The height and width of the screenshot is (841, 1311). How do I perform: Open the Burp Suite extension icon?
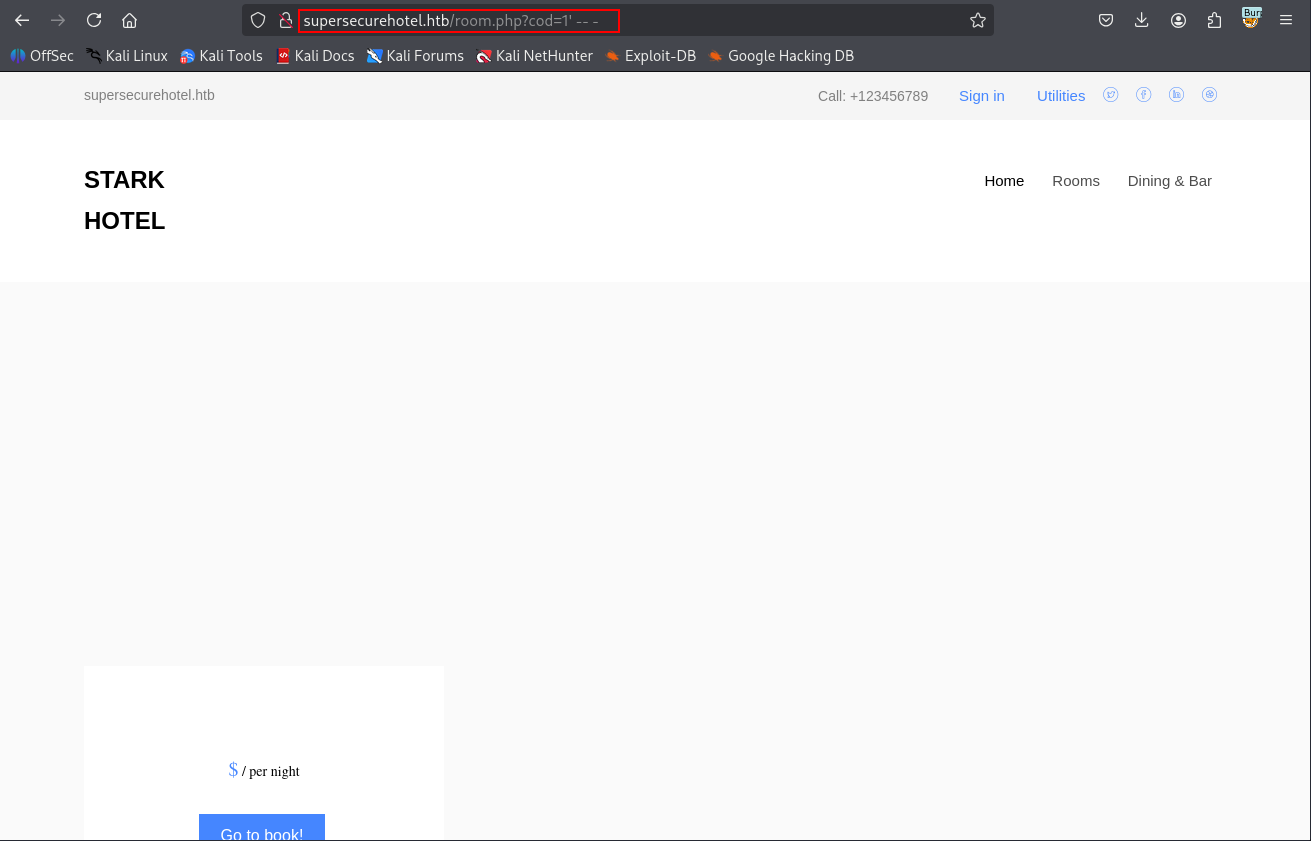(x=1251, y=18)
